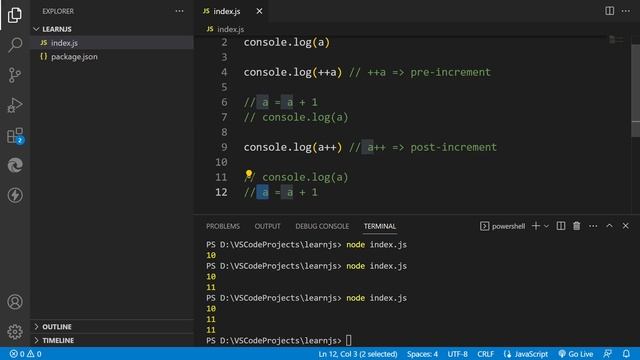Maximize the panel size chevron
640x360 pixels.
(x=609, y=226)
